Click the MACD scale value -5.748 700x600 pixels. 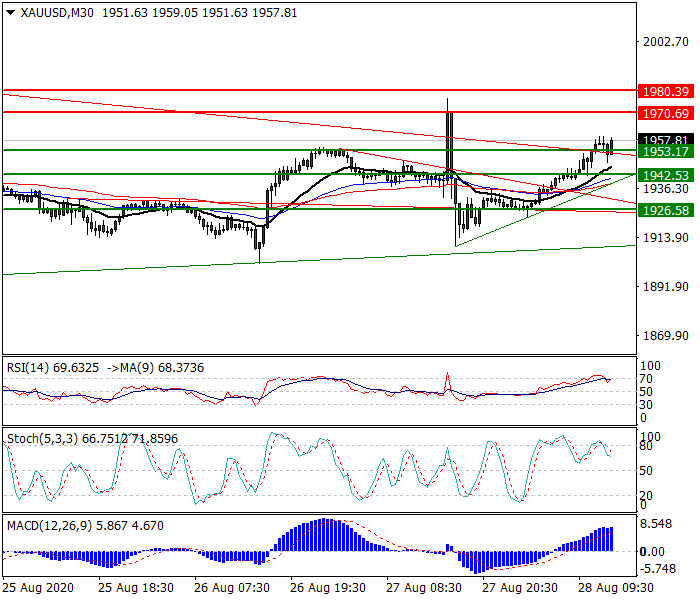coord(658,569)
